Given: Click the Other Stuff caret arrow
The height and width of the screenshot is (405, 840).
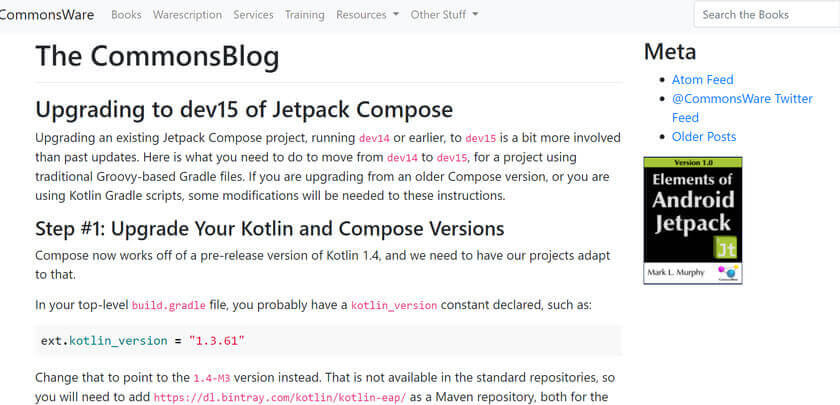Looking at the screenshot, I should click(475, 15).
